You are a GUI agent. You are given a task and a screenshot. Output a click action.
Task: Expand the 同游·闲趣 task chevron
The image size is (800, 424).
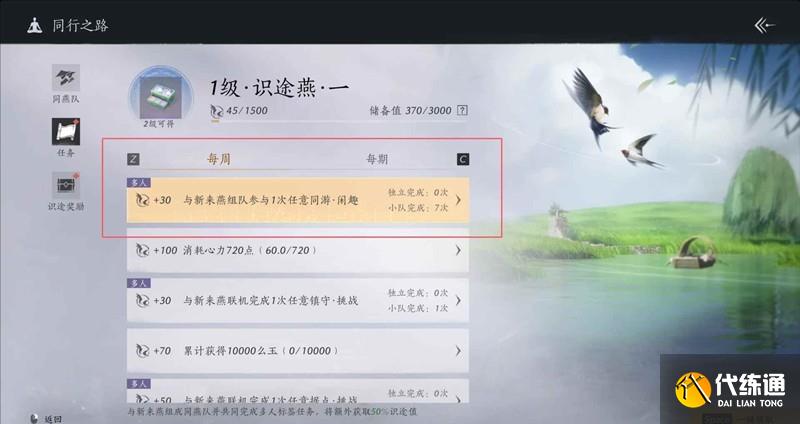[x=458, y=200]
